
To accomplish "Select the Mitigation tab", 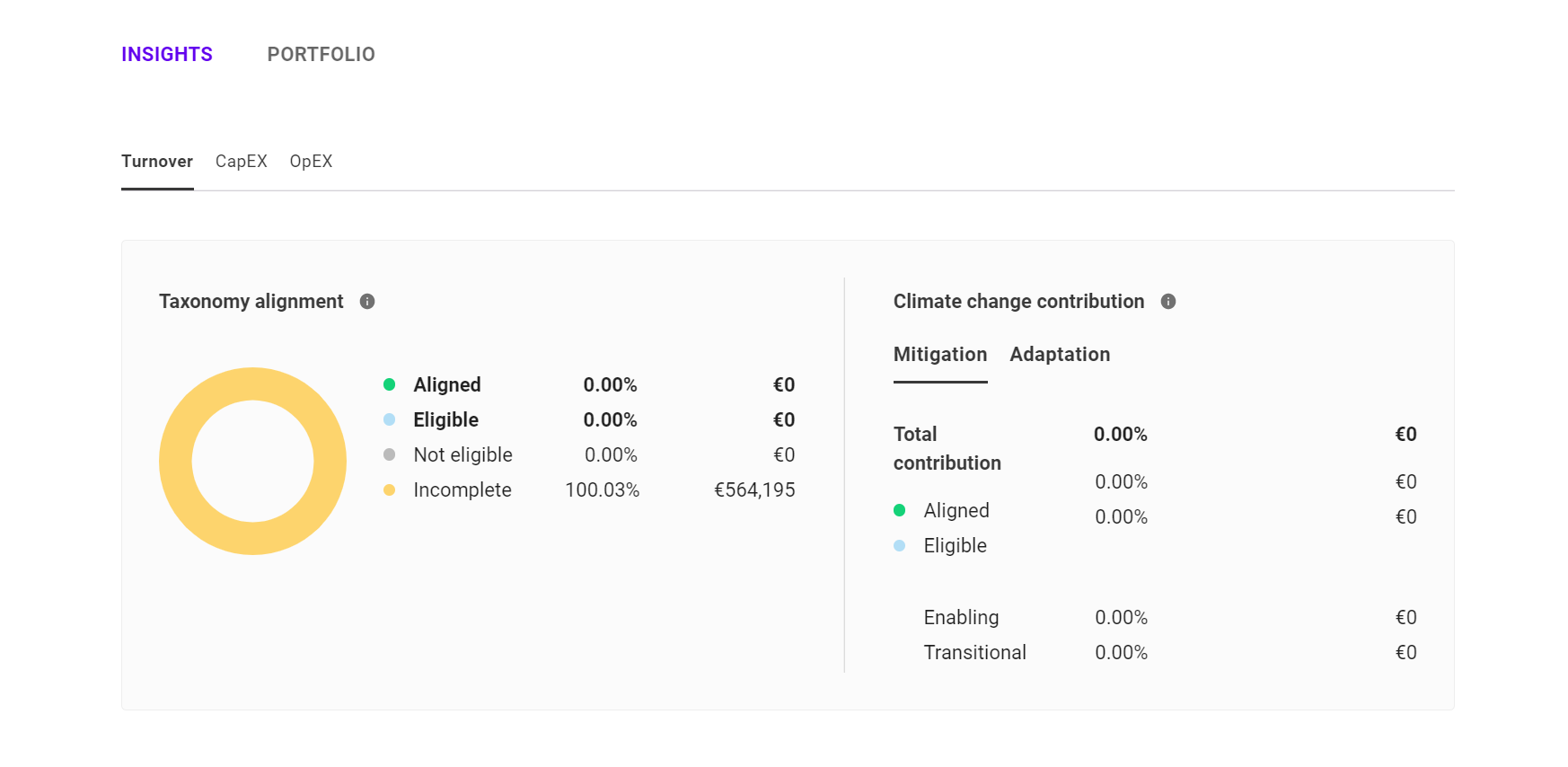I will [939, 355].
